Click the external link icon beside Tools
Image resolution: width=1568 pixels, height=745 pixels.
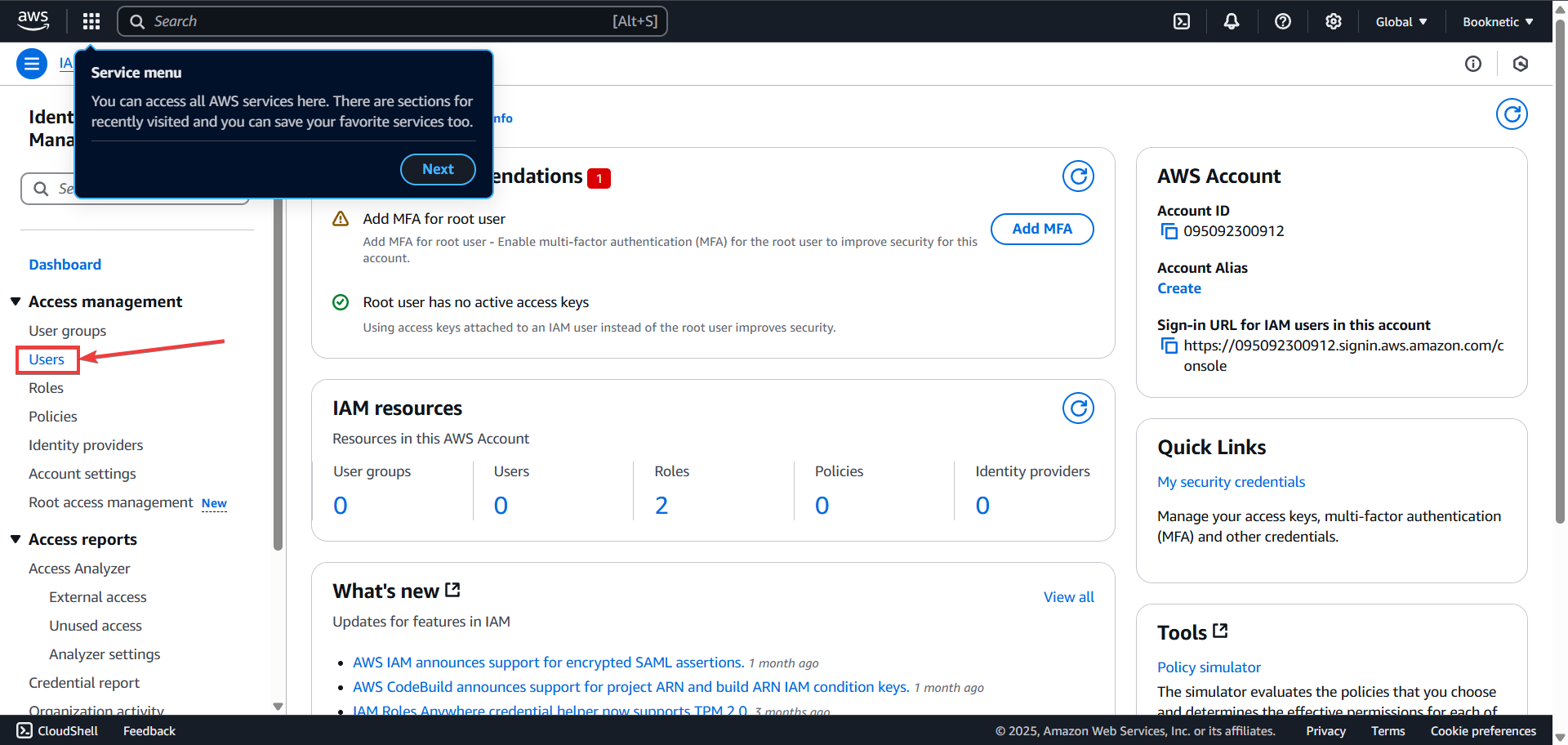1220,631
